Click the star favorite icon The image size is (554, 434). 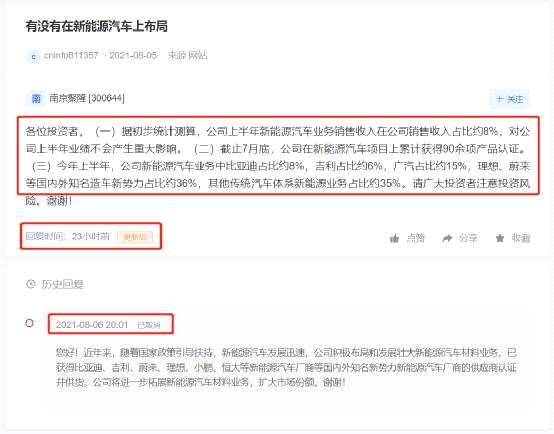pos(500,238)
